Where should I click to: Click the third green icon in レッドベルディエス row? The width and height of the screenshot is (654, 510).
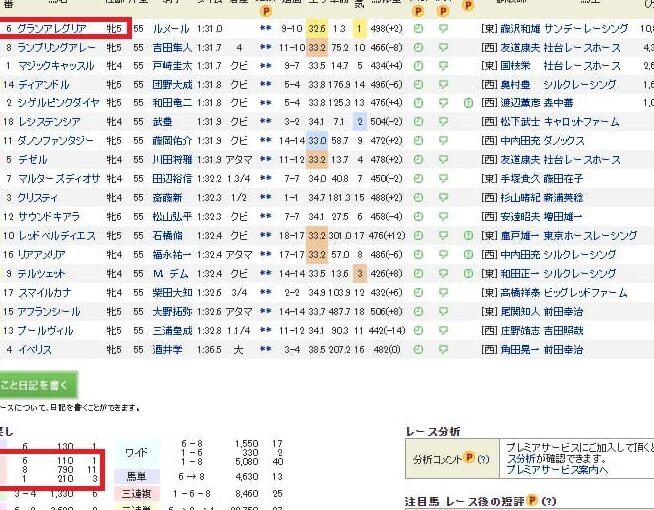pos(467,236)
